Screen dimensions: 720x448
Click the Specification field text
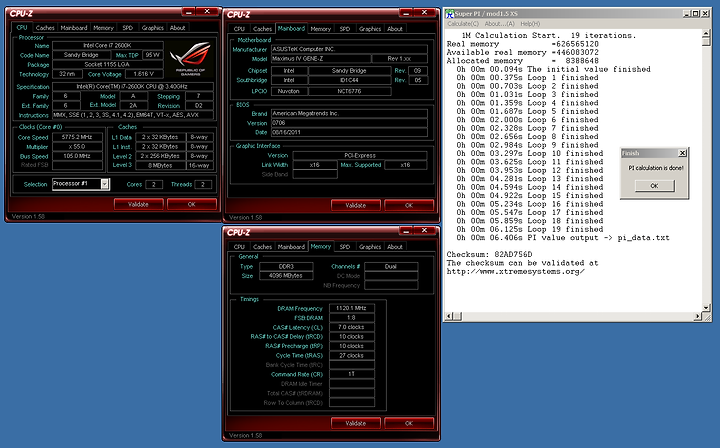pyautogui.click(x=133, y=86)
